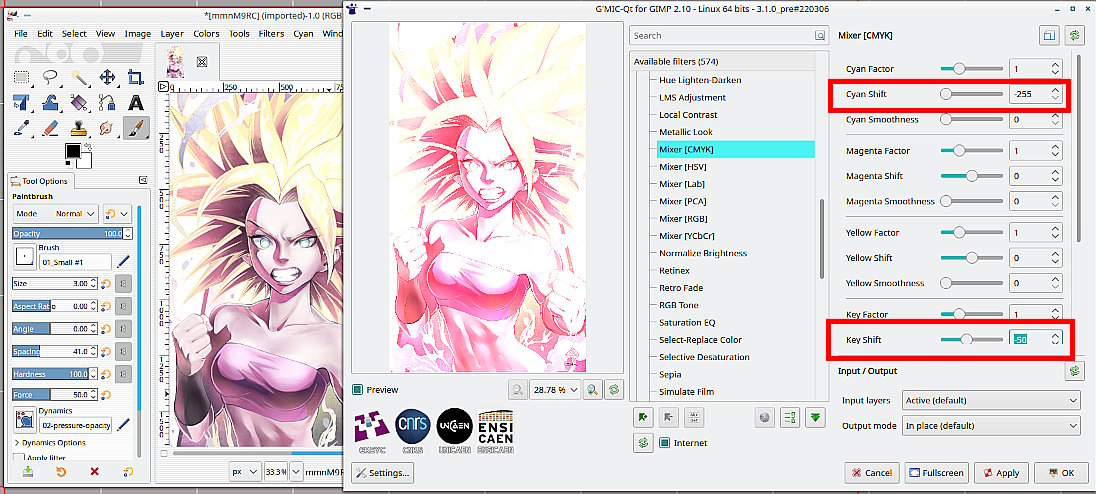Toggle the Preview checkbox in G'MIC
1096x494 pixels.
[x=357, y=389]
